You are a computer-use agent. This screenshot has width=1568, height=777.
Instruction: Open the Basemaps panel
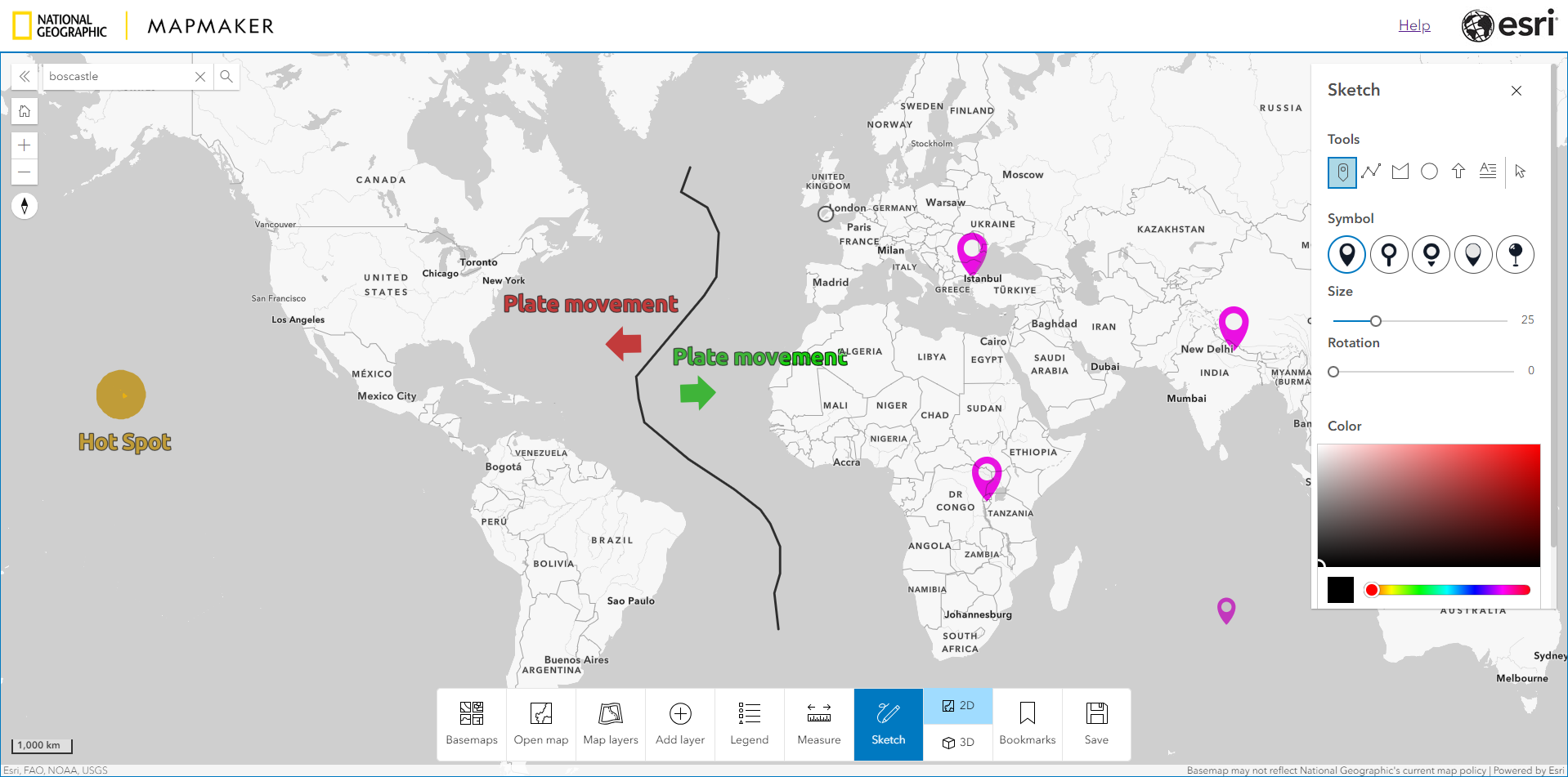tap(471, 724)
